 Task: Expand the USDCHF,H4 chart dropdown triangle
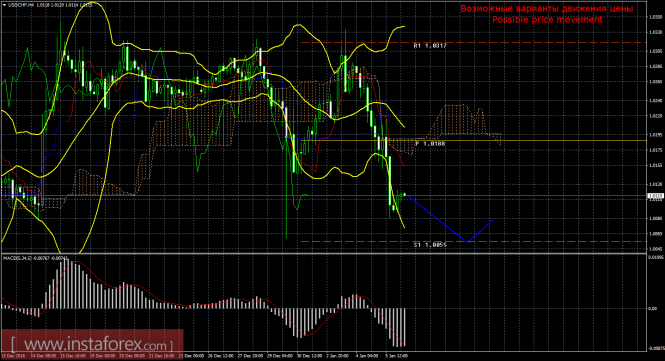click(x=4, y=6)
